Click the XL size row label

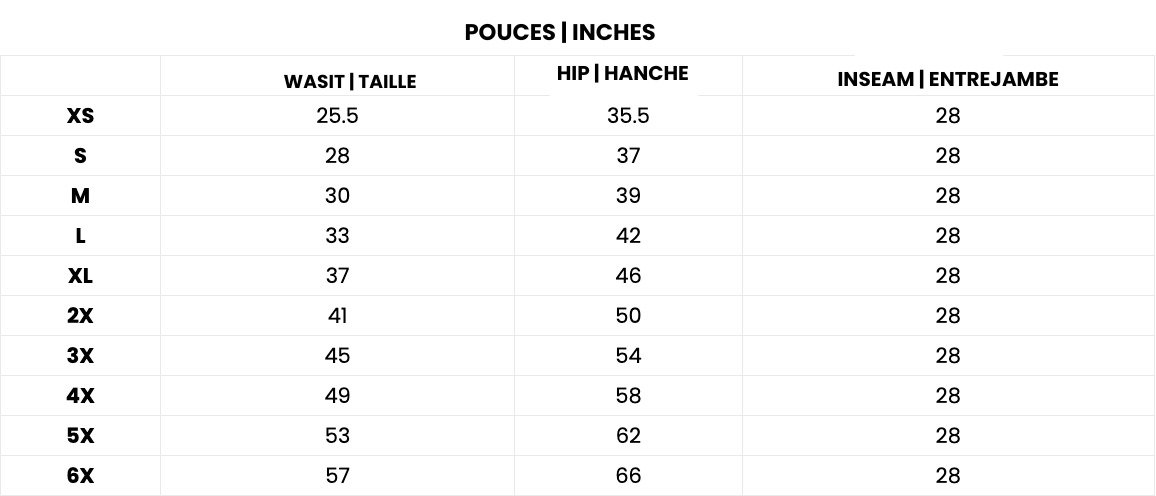(x=80, y=276)
